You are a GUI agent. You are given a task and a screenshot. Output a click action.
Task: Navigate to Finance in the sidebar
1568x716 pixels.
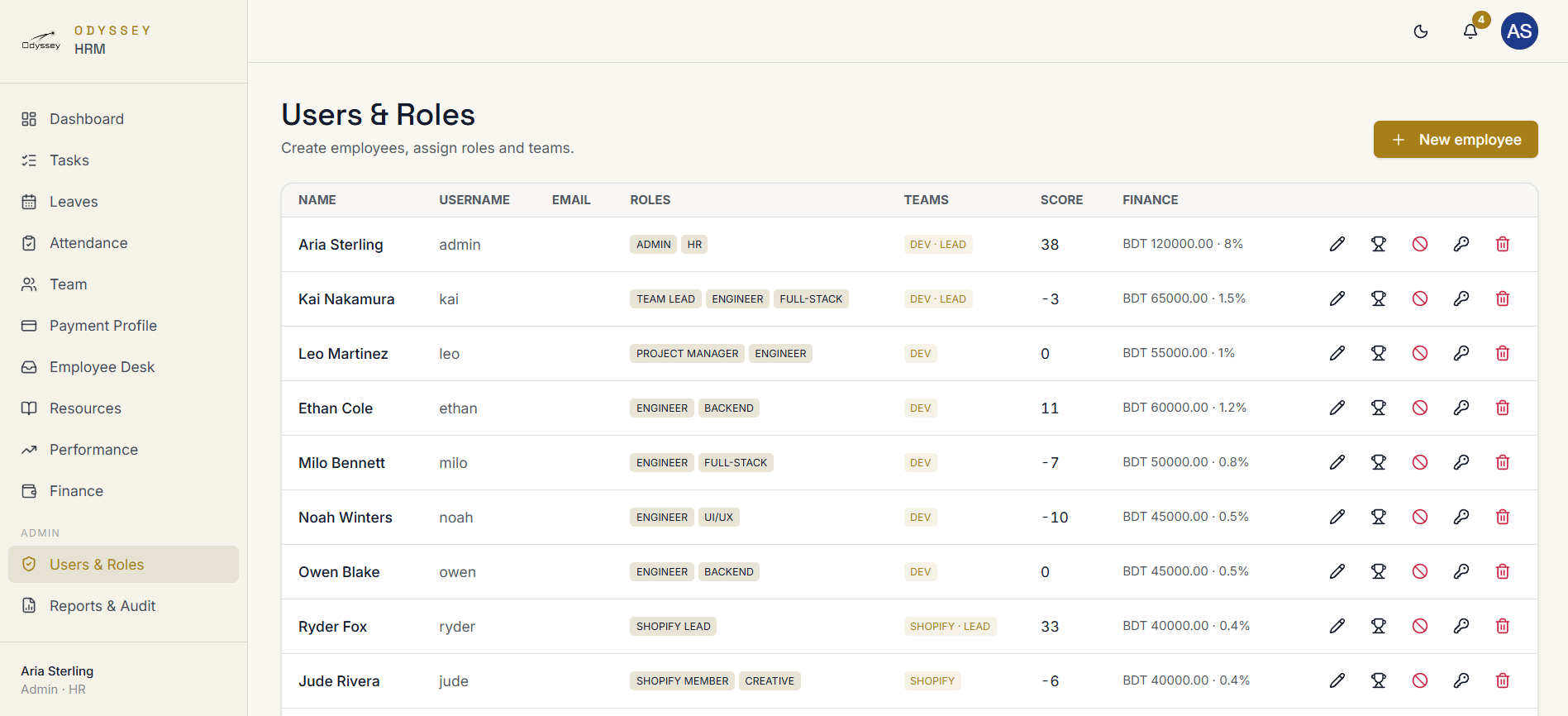pos(123,491)
